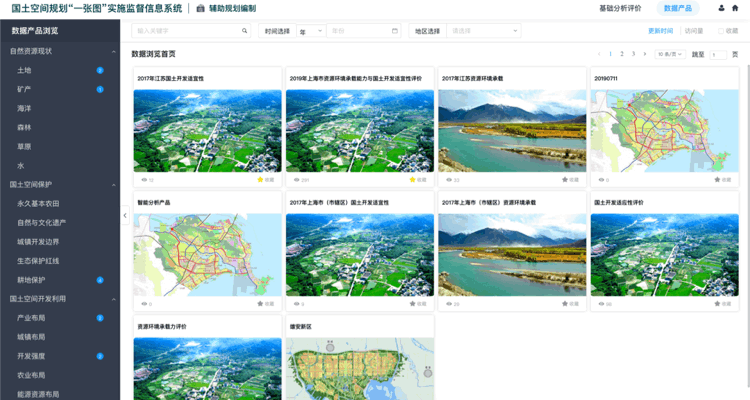The image size is (750, 400).
Task: Click briefcase icon beside 辅助规划编制
Action: tap(200, 8)
